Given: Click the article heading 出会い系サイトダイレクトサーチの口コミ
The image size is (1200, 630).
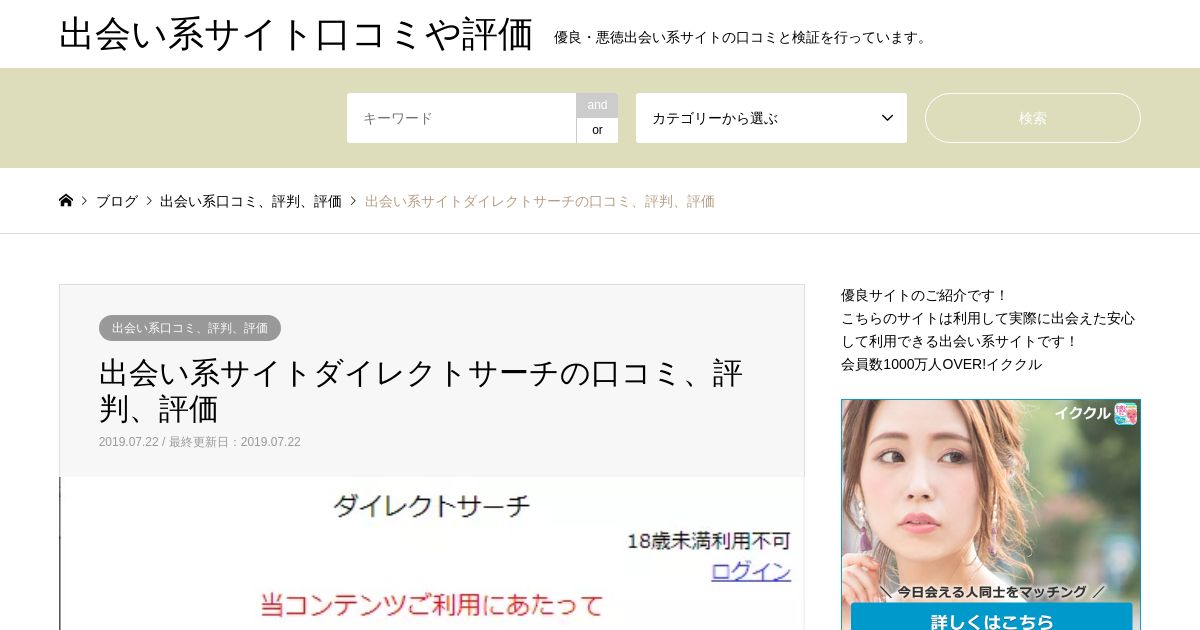Looking at the screenshot, I should tap(421, 391).
